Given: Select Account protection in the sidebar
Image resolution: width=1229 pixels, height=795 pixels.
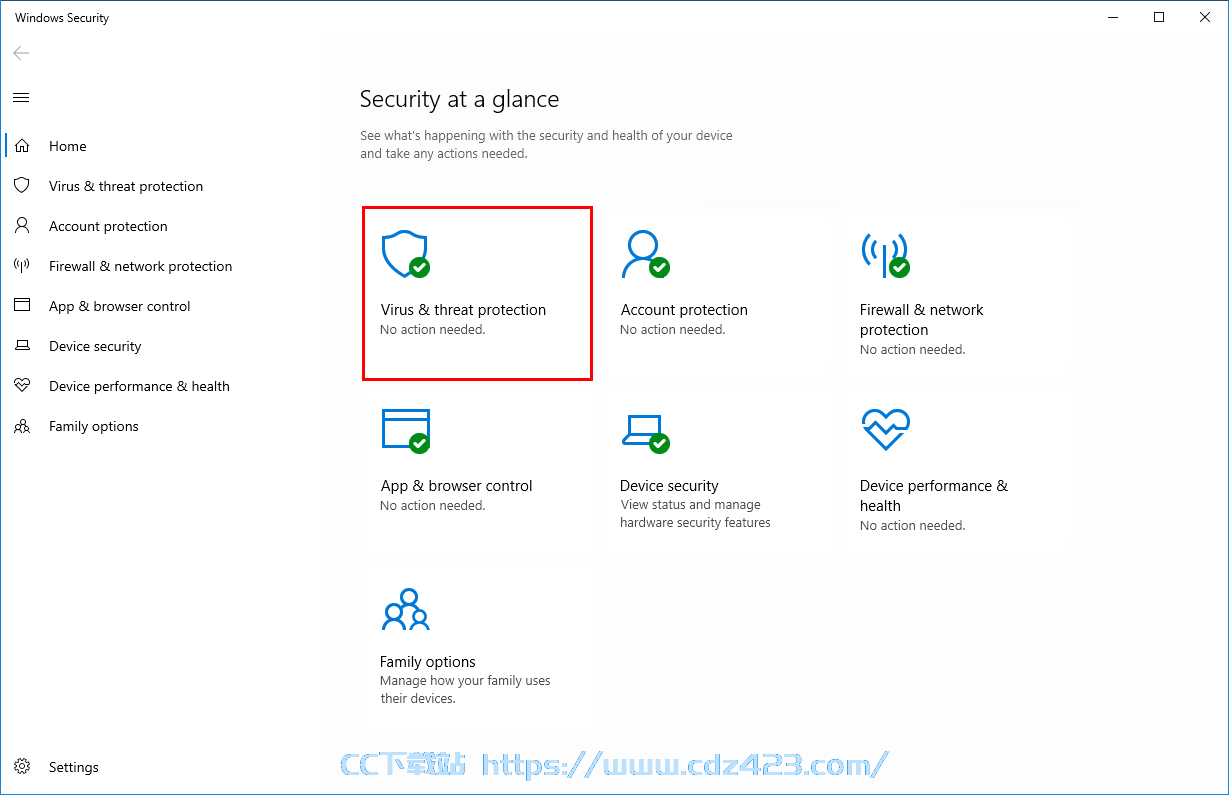Looking at the screenshot, I should pyautogui.click(x=160, y=226).
